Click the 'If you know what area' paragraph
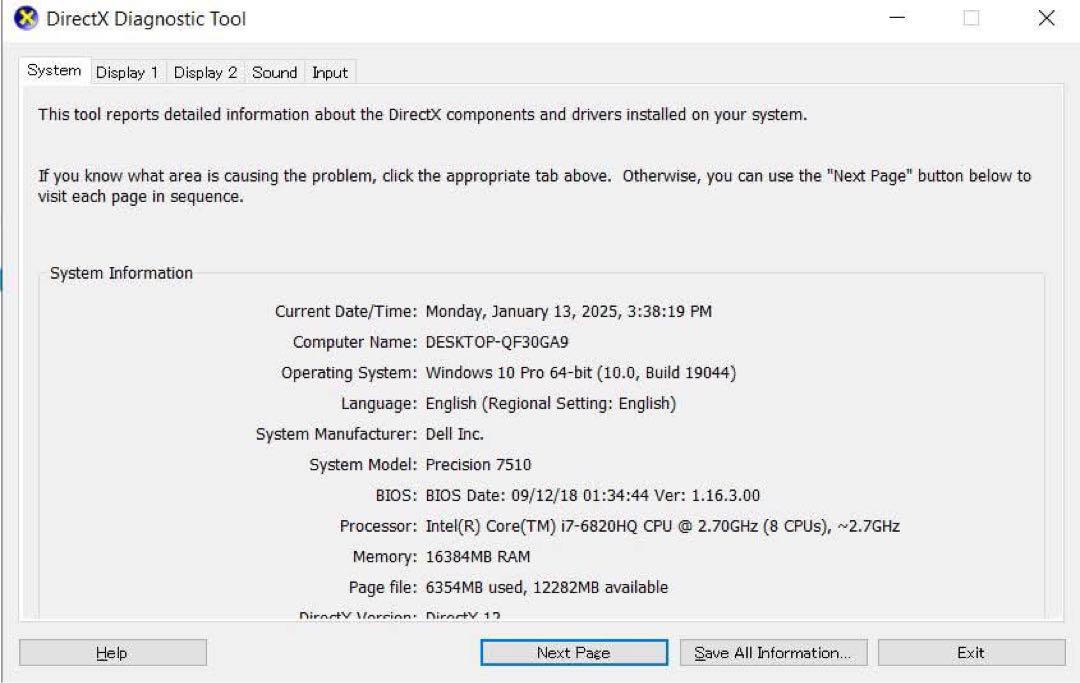This screenshot has width=1080, height=683. click(x=534, y=186)
